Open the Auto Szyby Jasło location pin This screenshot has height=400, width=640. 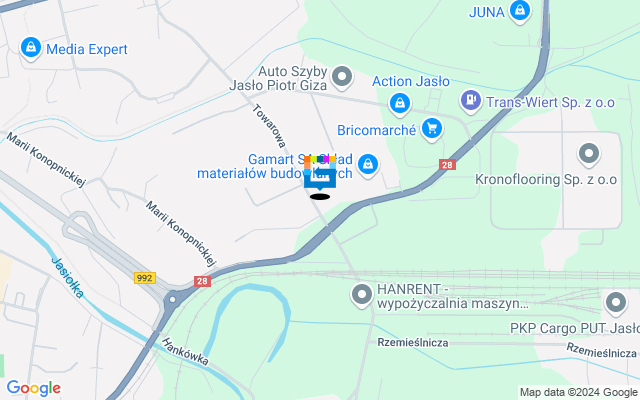342,77
